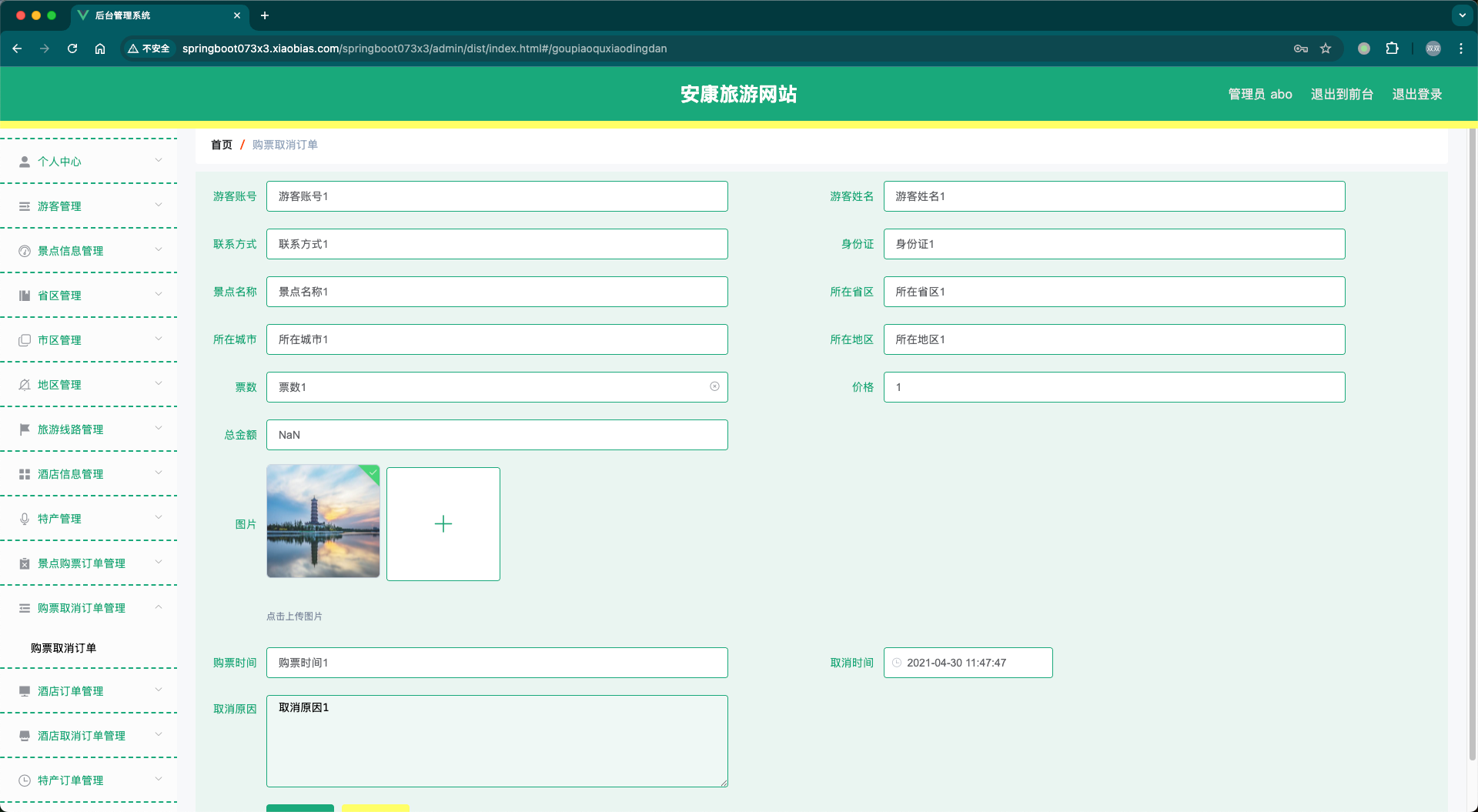Click the 点击上传图片 hint text
1478x812 pixels.
(294, 617)
